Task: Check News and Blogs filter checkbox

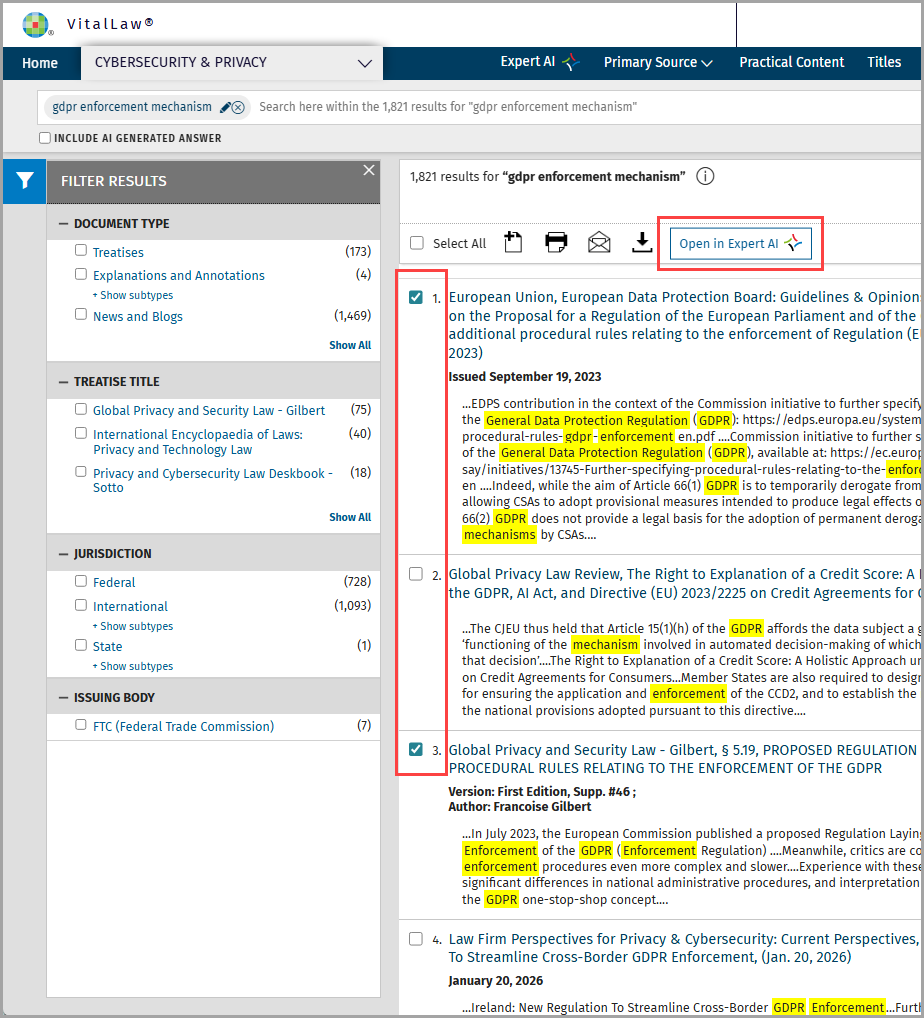Action: [81, 314]
